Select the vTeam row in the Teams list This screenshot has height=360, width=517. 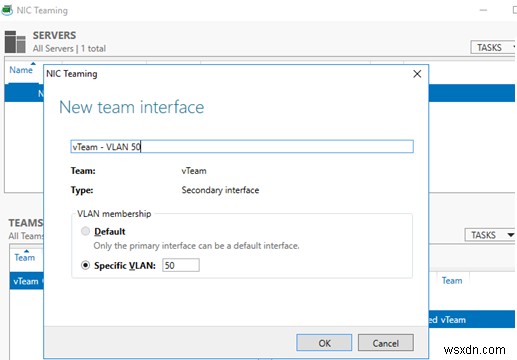tap(26, 281)
